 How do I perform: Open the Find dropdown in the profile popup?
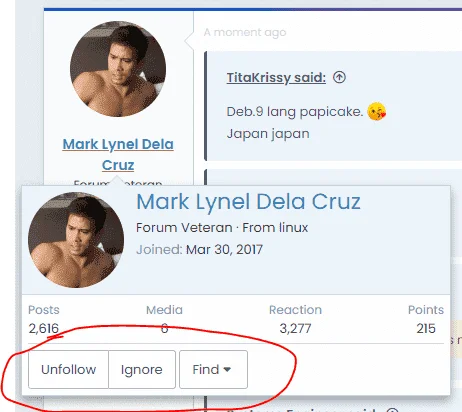(x=213, y=369)
